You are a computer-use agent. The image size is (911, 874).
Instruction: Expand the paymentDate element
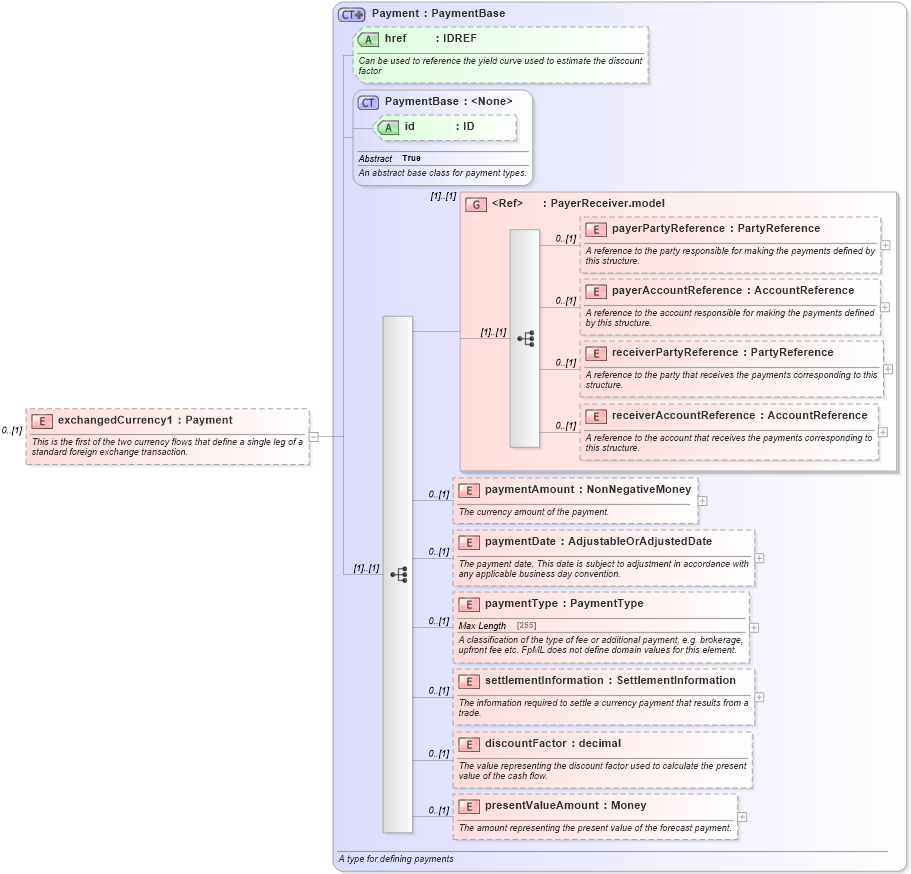759,558
